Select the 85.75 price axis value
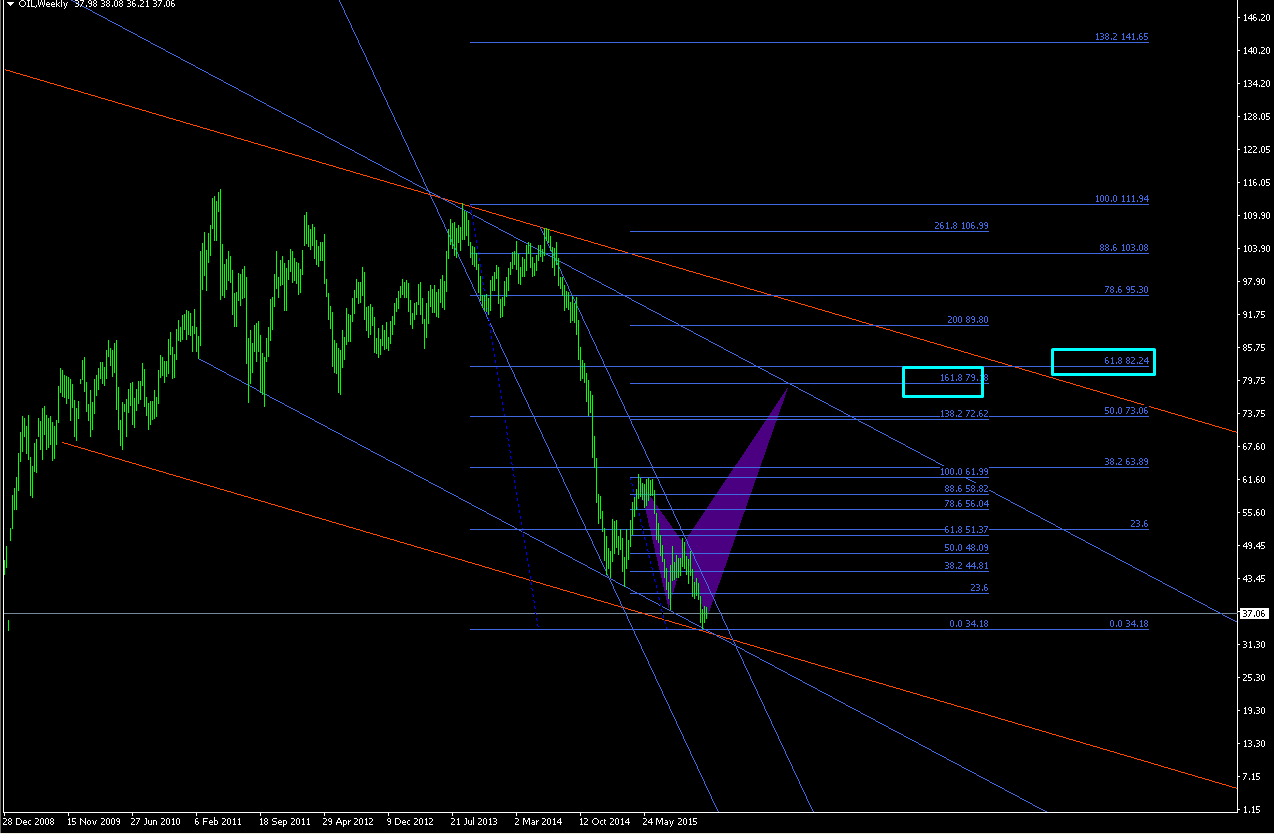Screen dimensions: 1274x835 pyautogui.click(x=1254, y=347)
